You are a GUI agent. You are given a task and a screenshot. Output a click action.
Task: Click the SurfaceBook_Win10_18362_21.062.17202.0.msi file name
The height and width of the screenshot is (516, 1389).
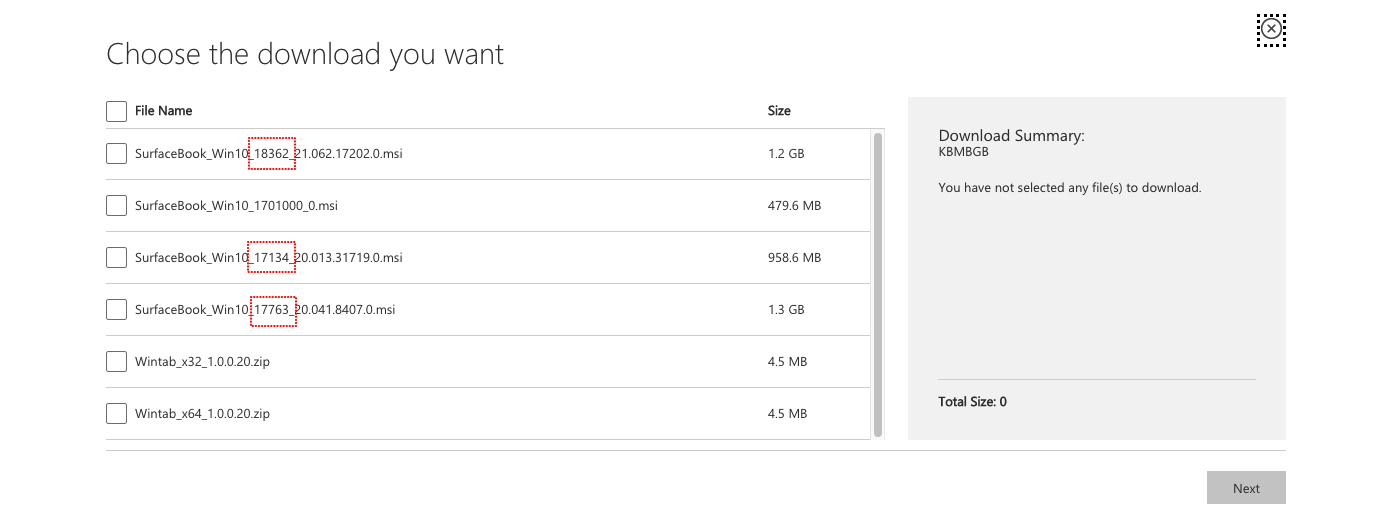click(268, 154)
